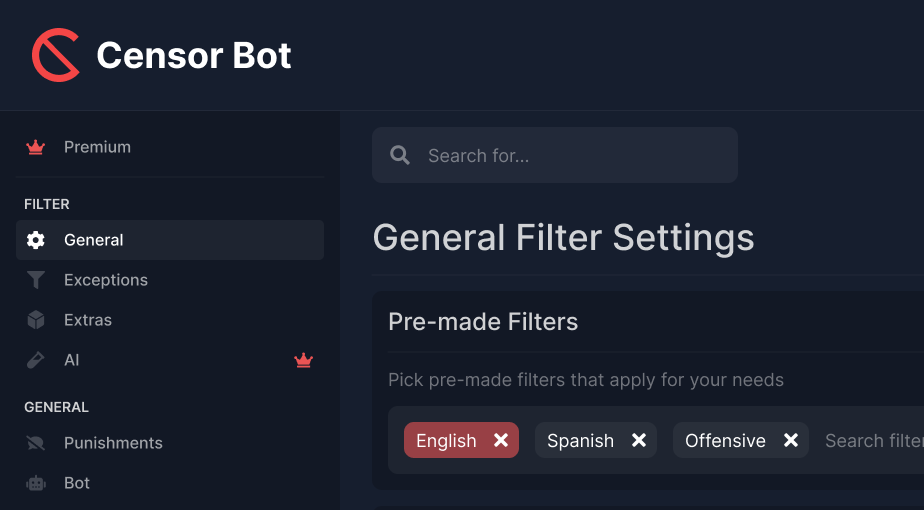
Task: Click the Extras cube icon
Action: point(36,320)
